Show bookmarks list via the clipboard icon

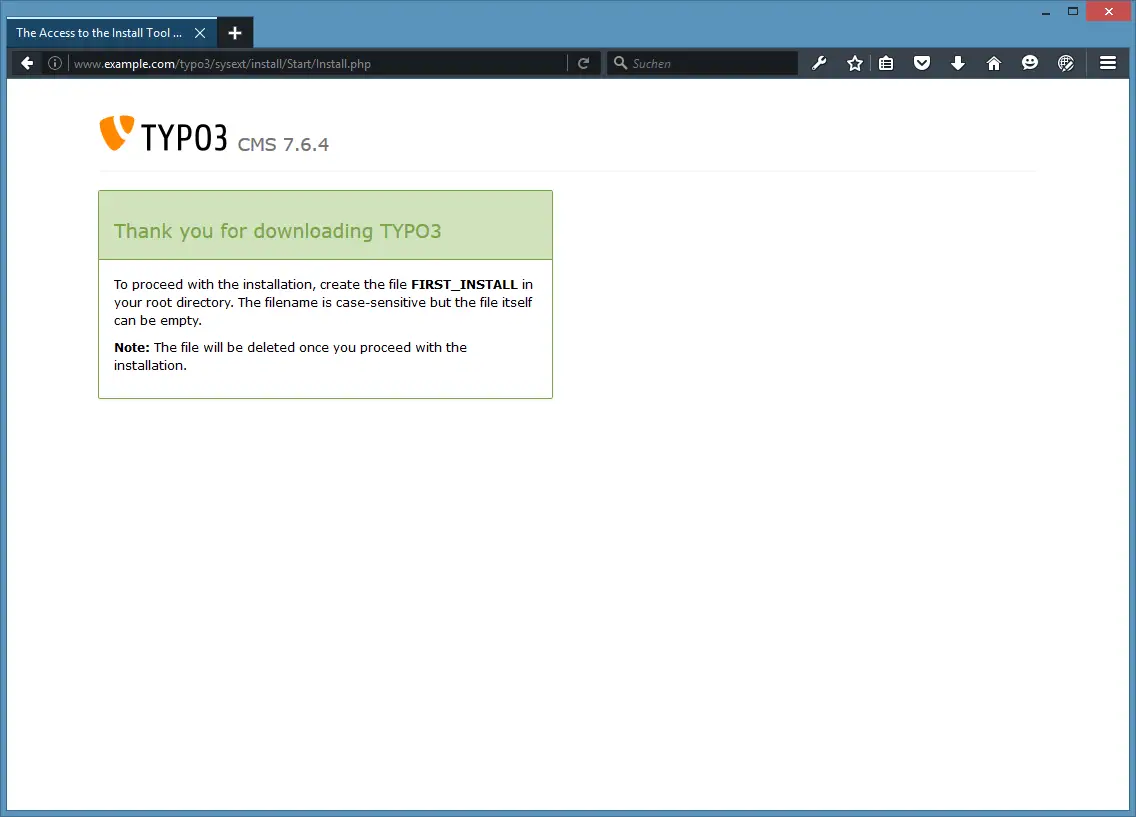(x=886, y=64)
